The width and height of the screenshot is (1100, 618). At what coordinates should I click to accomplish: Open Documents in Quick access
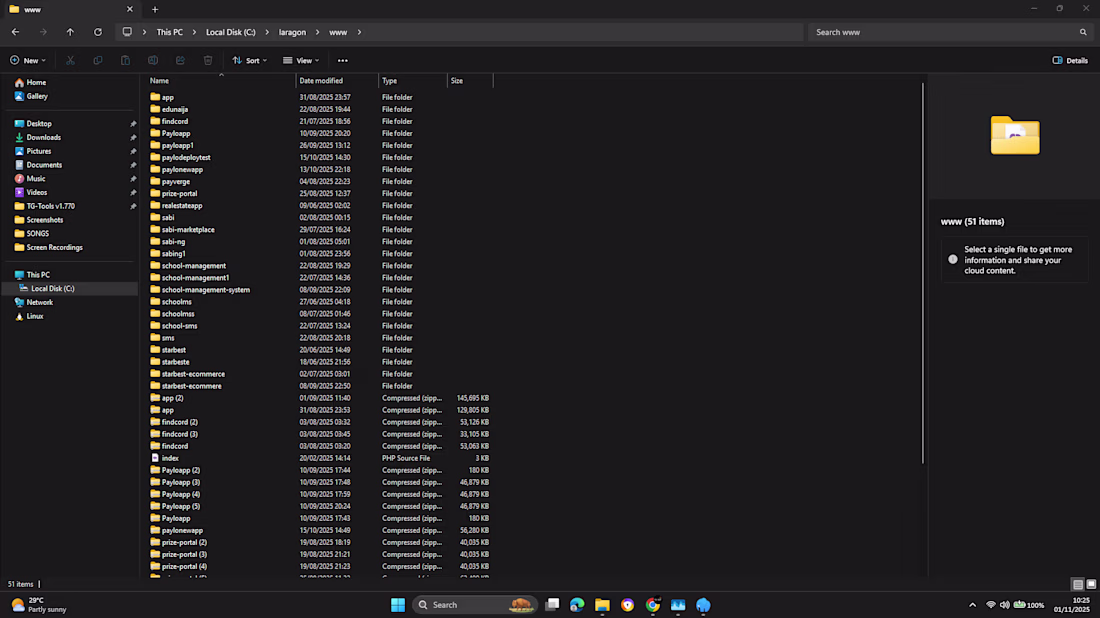[x=44, y=165]
